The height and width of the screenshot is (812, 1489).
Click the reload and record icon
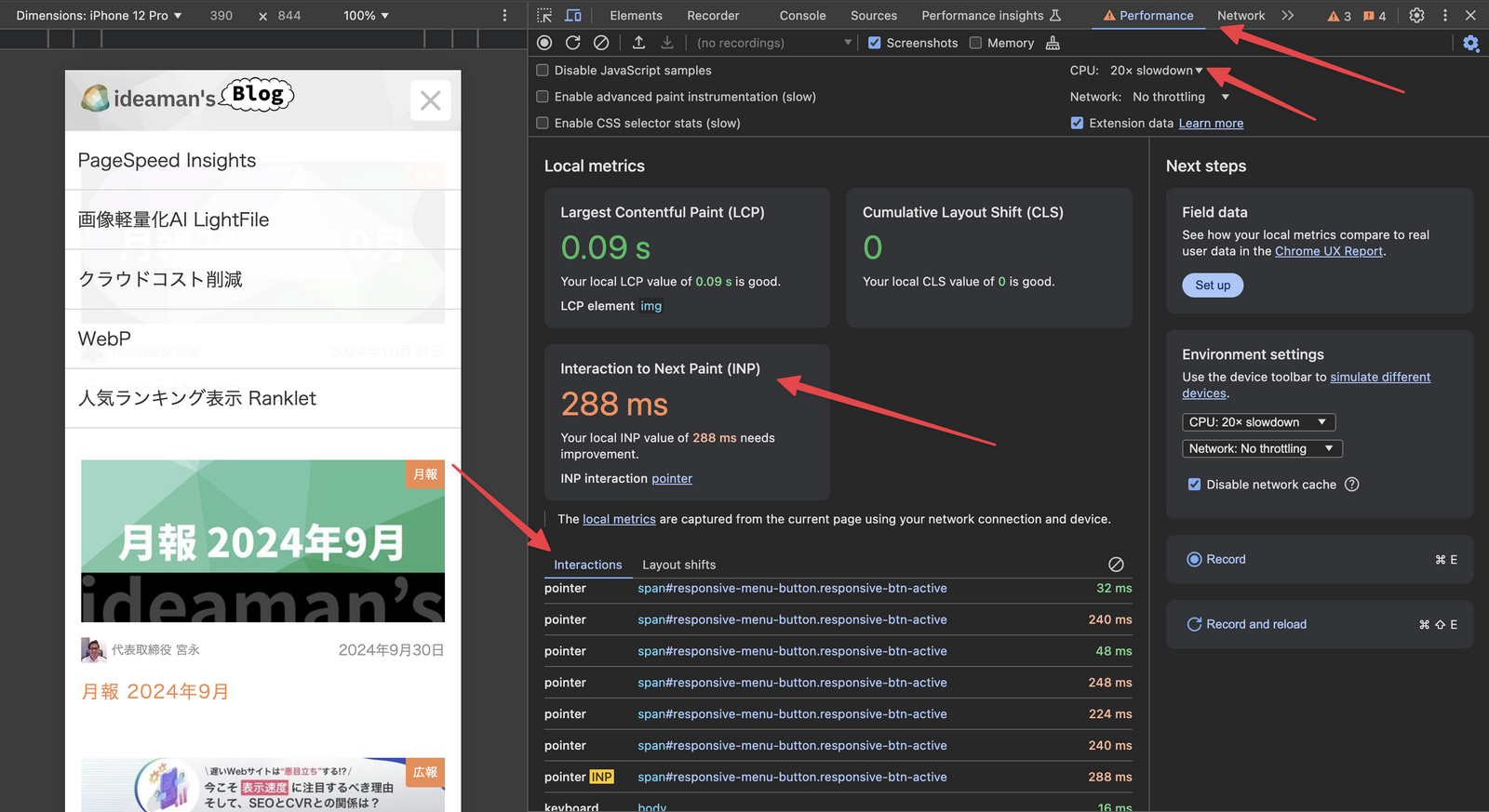point(573,43)
